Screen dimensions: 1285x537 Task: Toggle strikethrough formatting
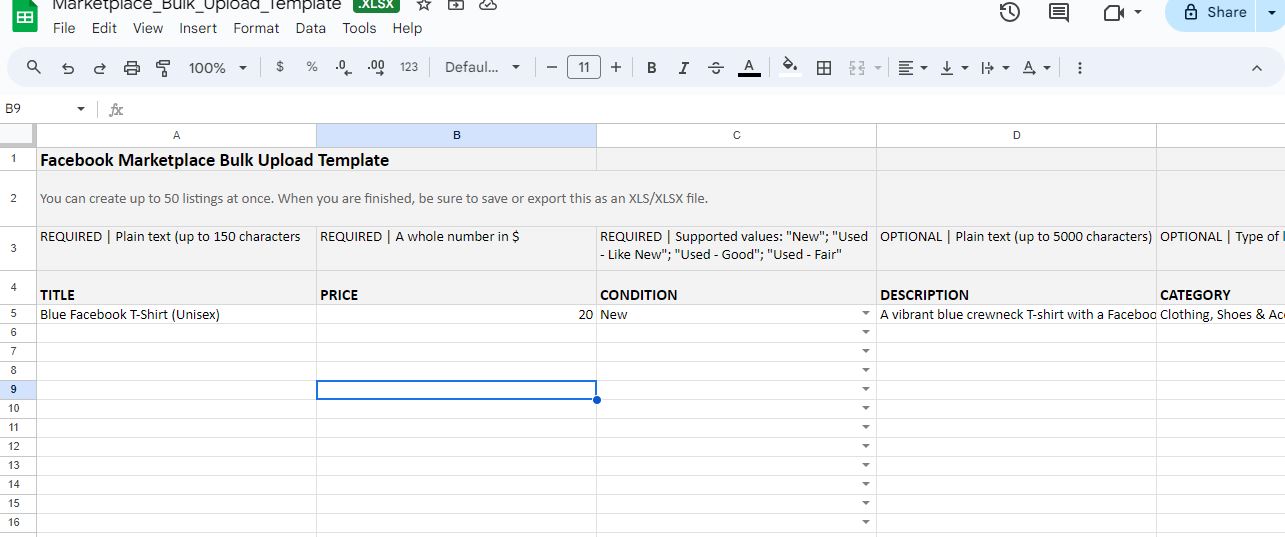tap(716, 67)
